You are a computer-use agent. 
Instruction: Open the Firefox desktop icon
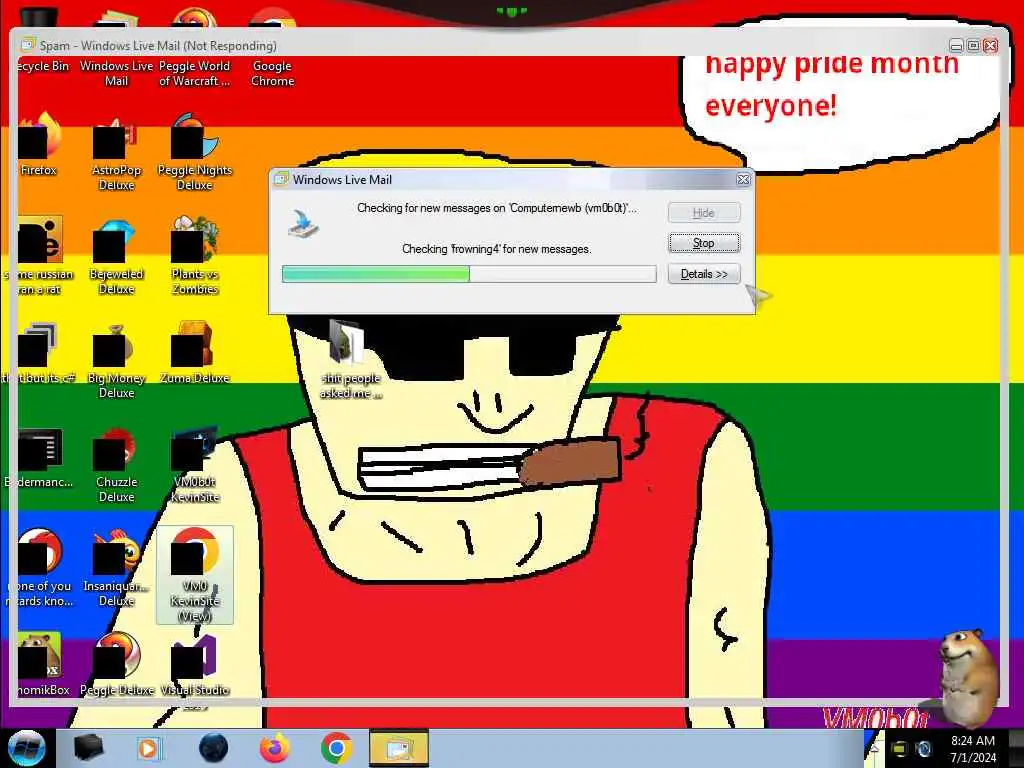tap(39, 145)
